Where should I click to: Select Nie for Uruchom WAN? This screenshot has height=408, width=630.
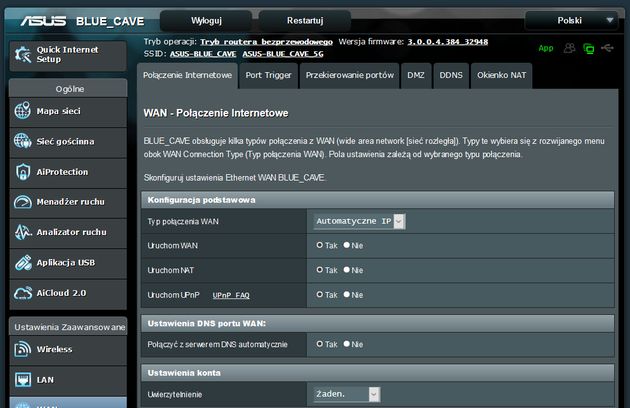click(x=346, y=245)
